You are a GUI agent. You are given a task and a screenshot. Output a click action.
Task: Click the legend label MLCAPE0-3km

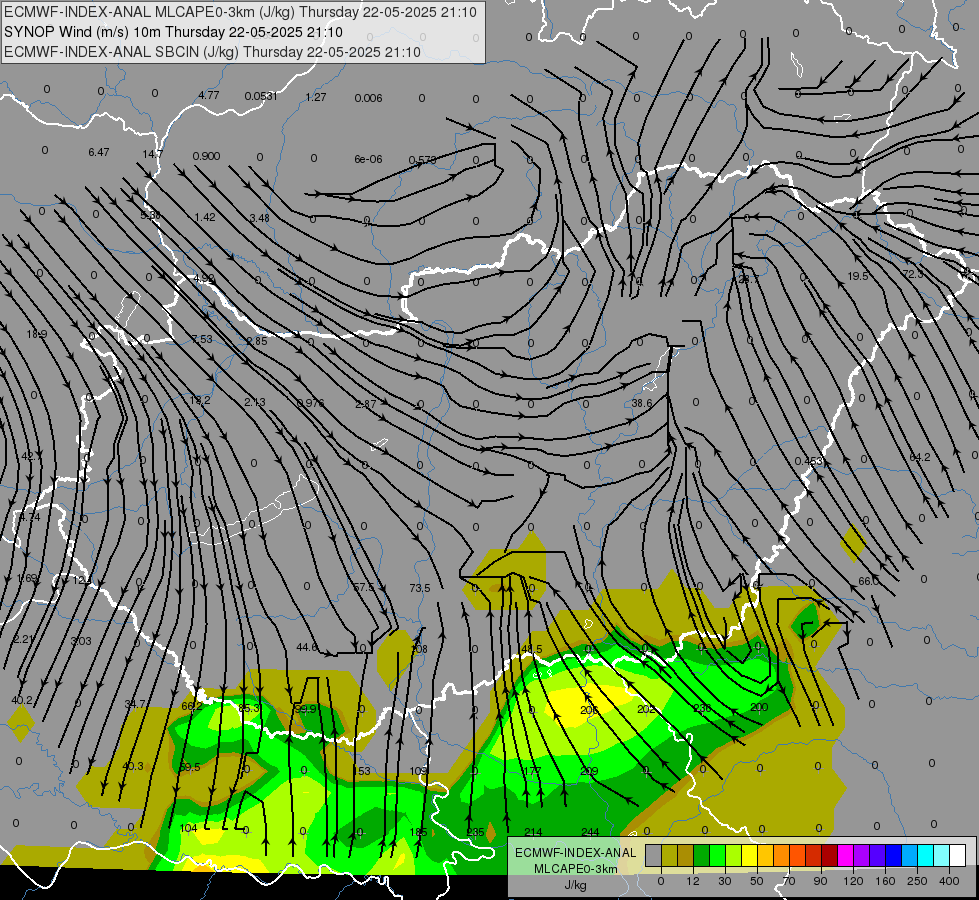575,869
